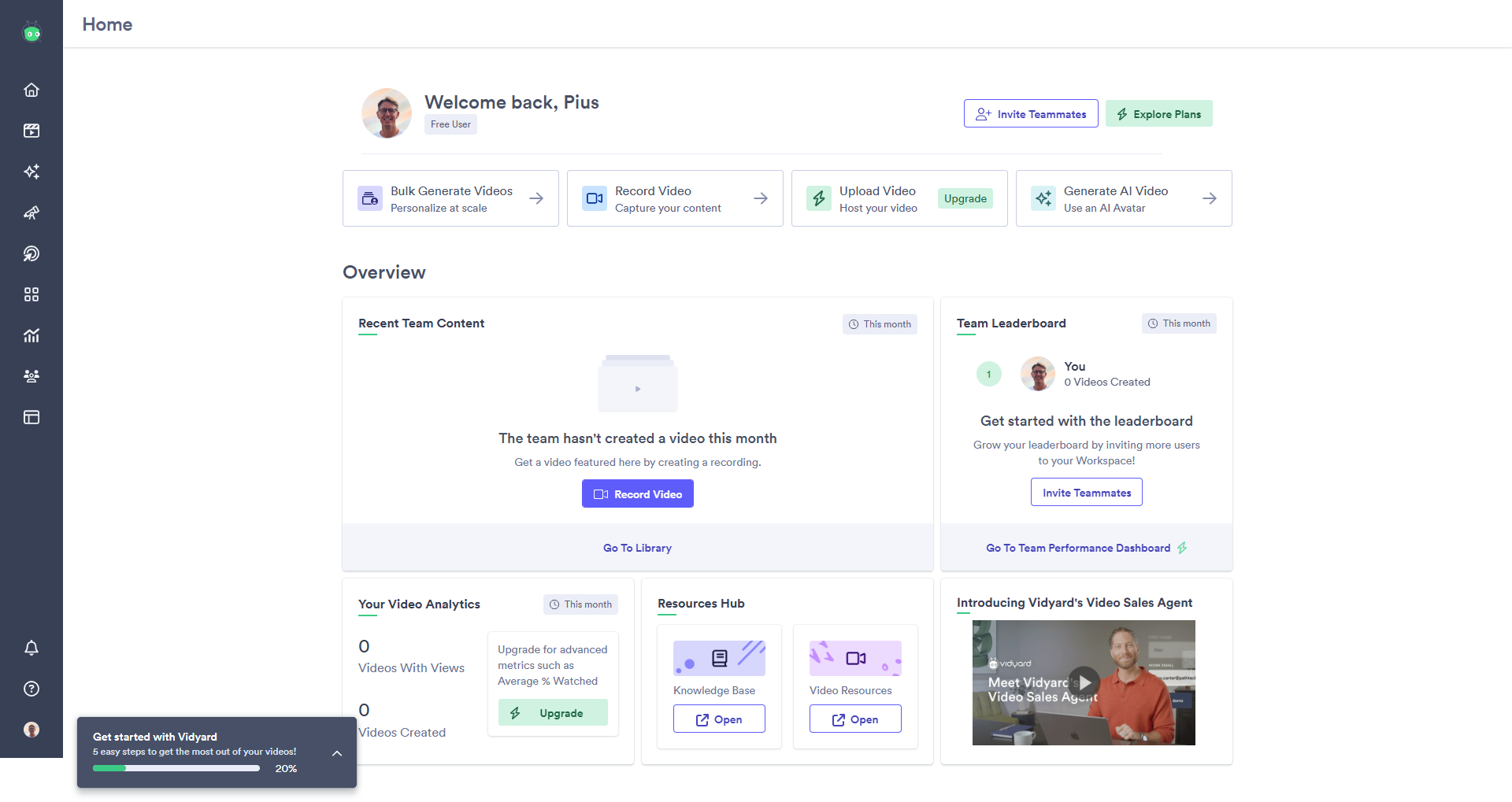Select the Generate AI Video card
Image resolution: width=1512 pixels, height=802 pixels.
(1124, 198)
